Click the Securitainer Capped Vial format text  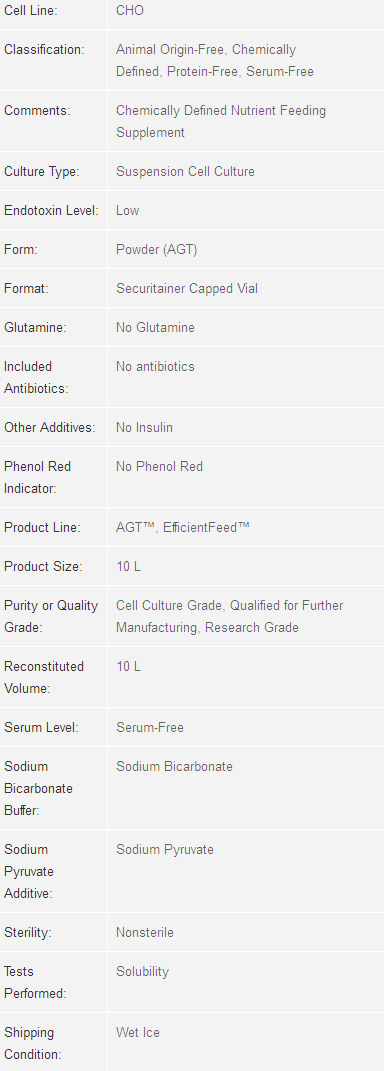[x=187, y=288]
